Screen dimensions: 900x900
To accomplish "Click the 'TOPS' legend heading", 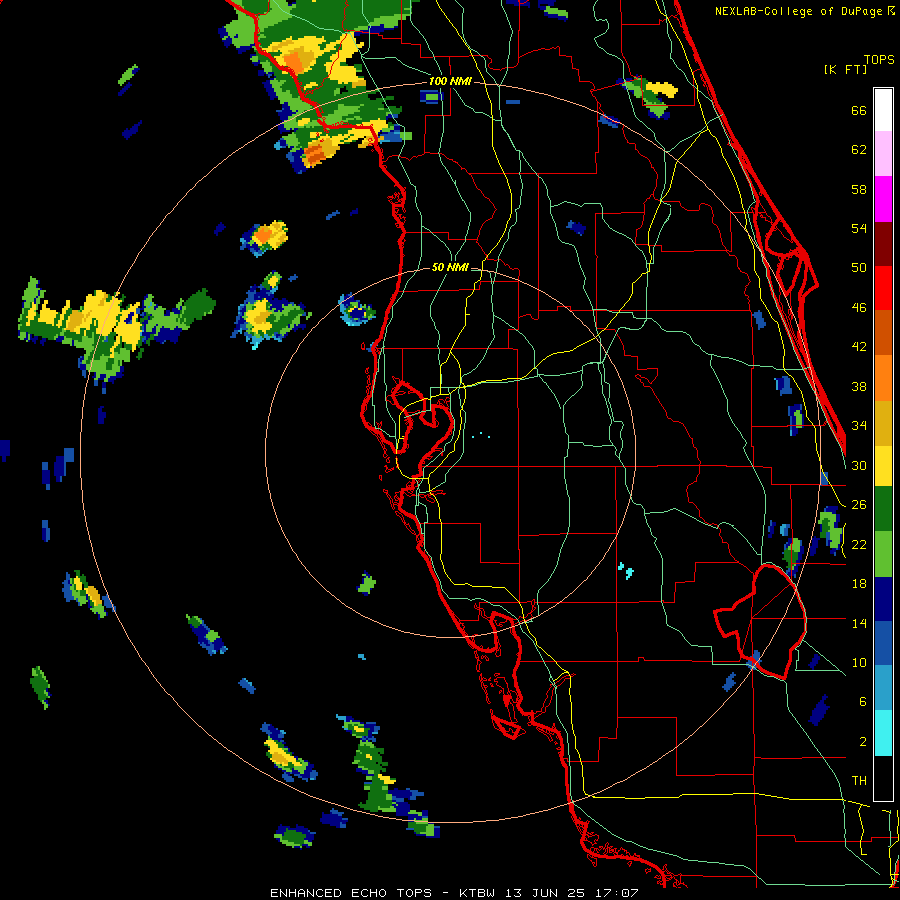I will point(879,60).
